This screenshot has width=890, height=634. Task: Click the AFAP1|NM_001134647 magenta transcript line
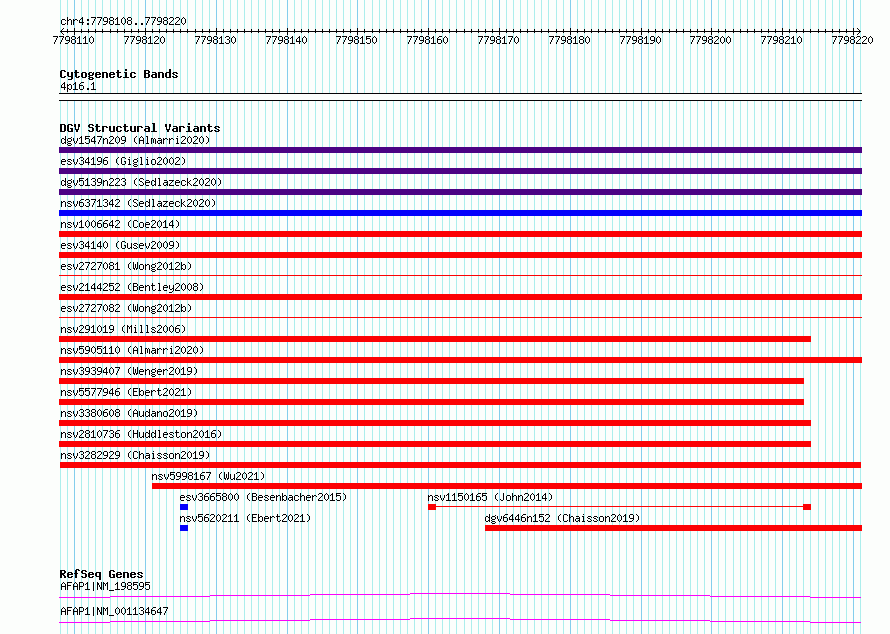pyautogui.click(x=460, y=620)
